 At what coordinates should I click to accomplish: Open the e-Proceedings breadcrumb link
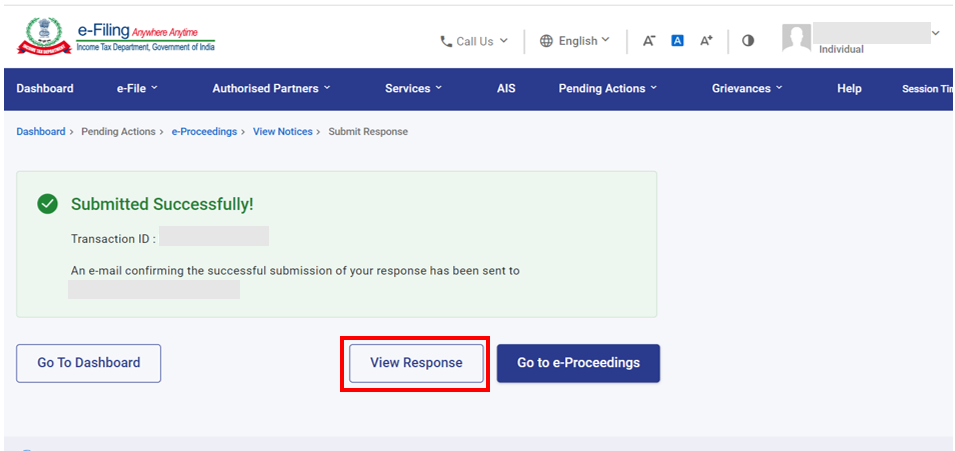[x=204, y=132]
